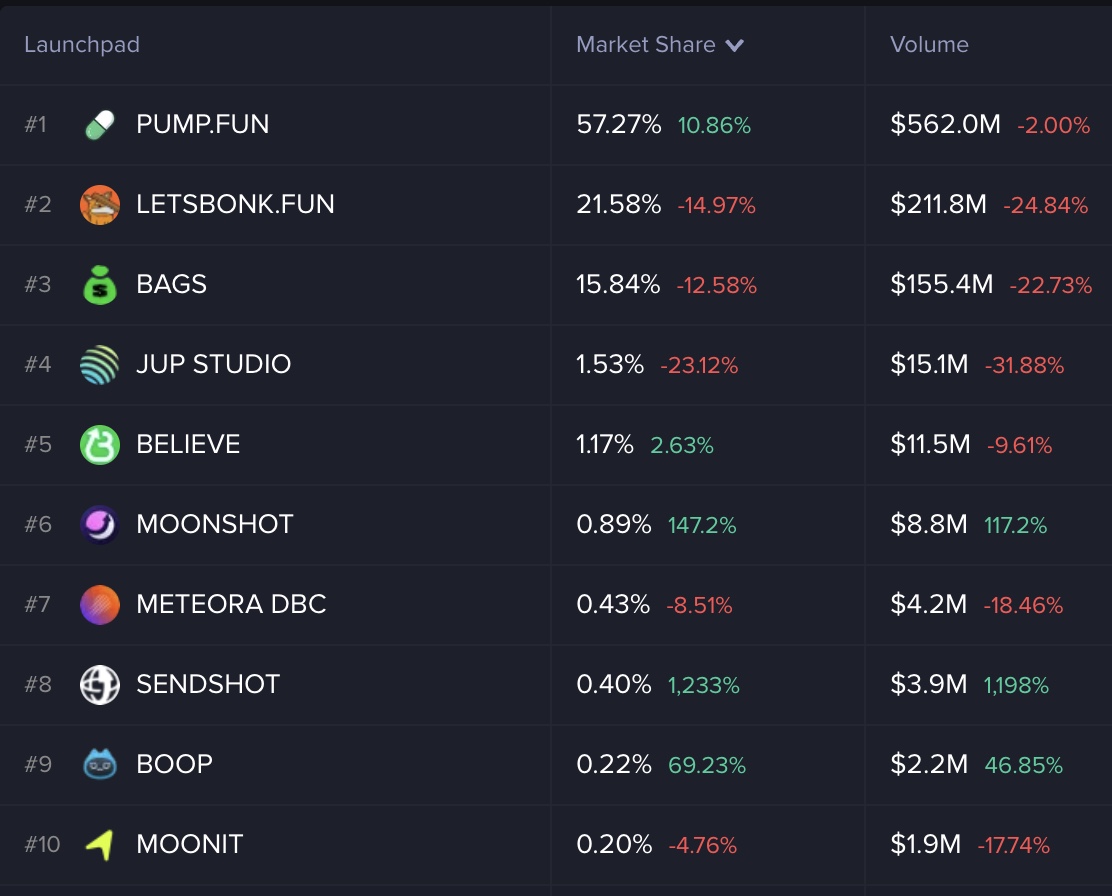Toggle sort arrow beside Market Share
1112x896 pixels.
tap(735, 45)
